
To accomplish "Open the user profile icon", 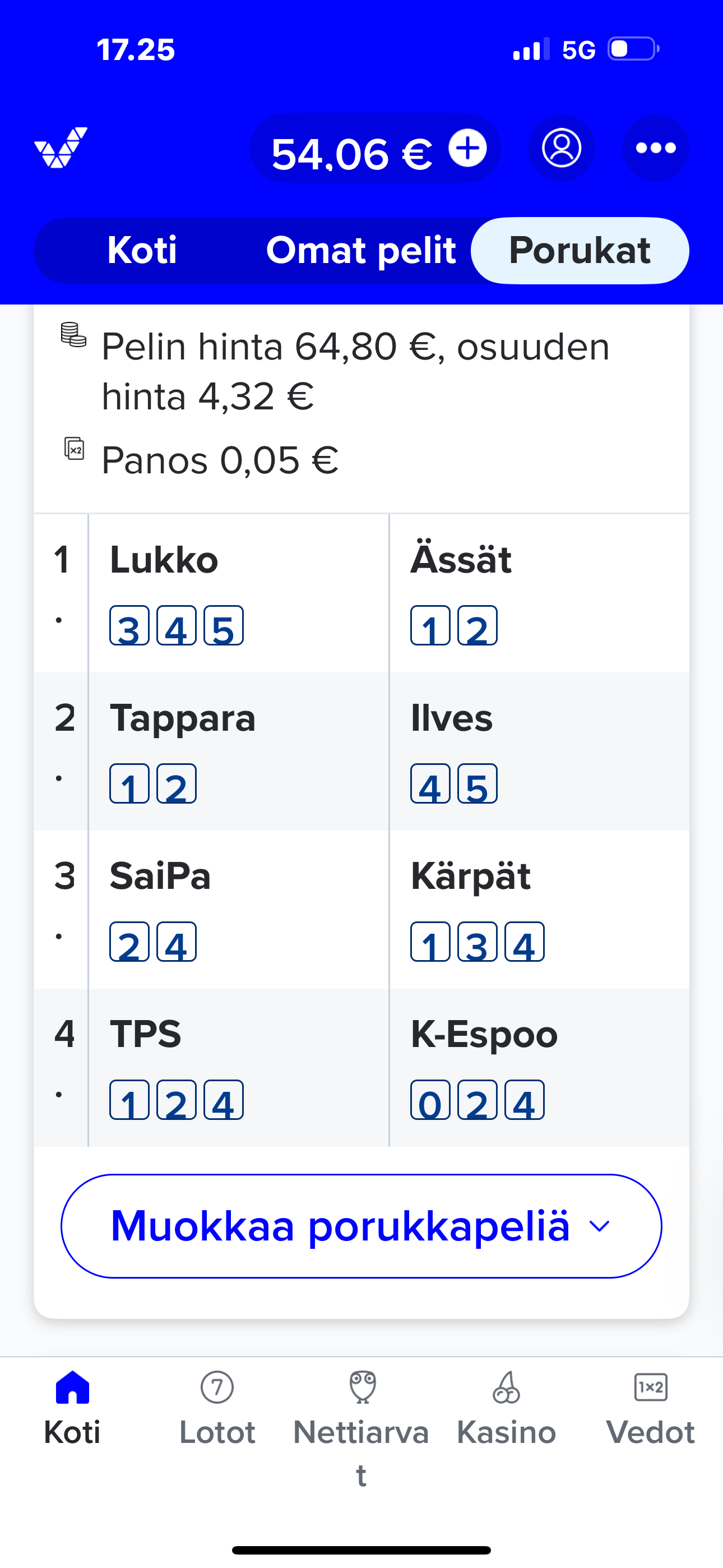I will pos(561,148).
